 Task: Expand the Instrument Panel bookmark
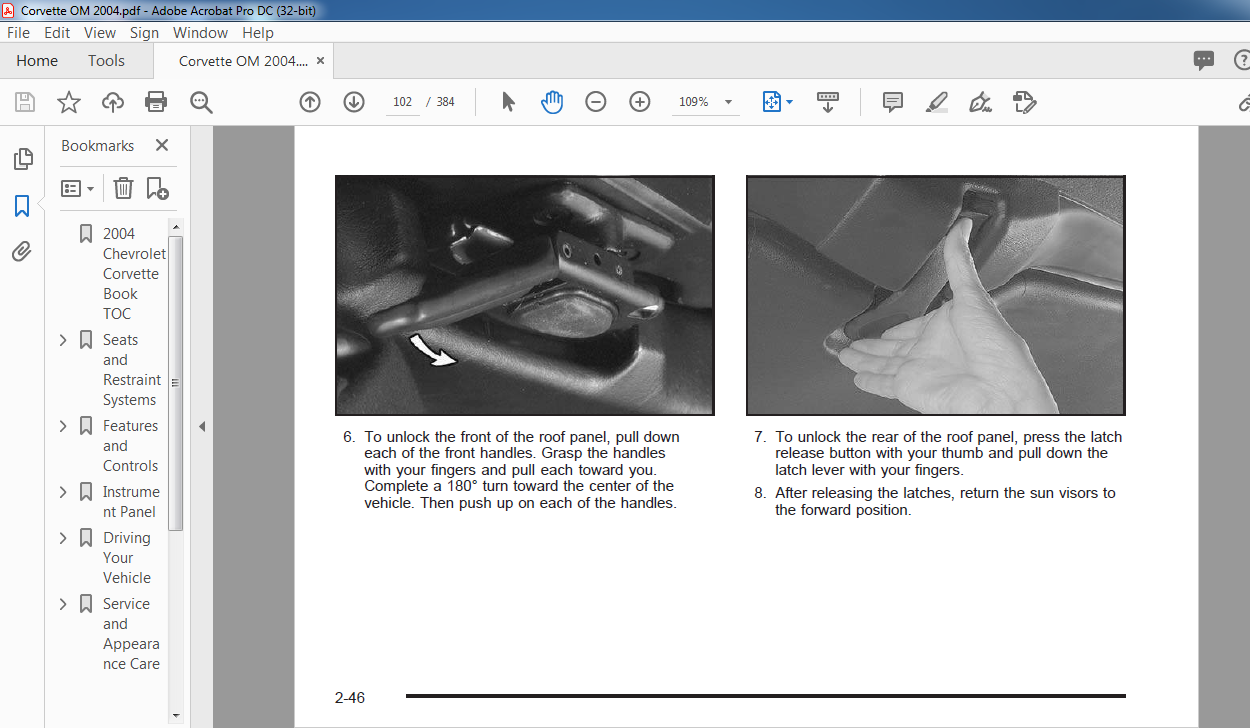pos(63,492)
